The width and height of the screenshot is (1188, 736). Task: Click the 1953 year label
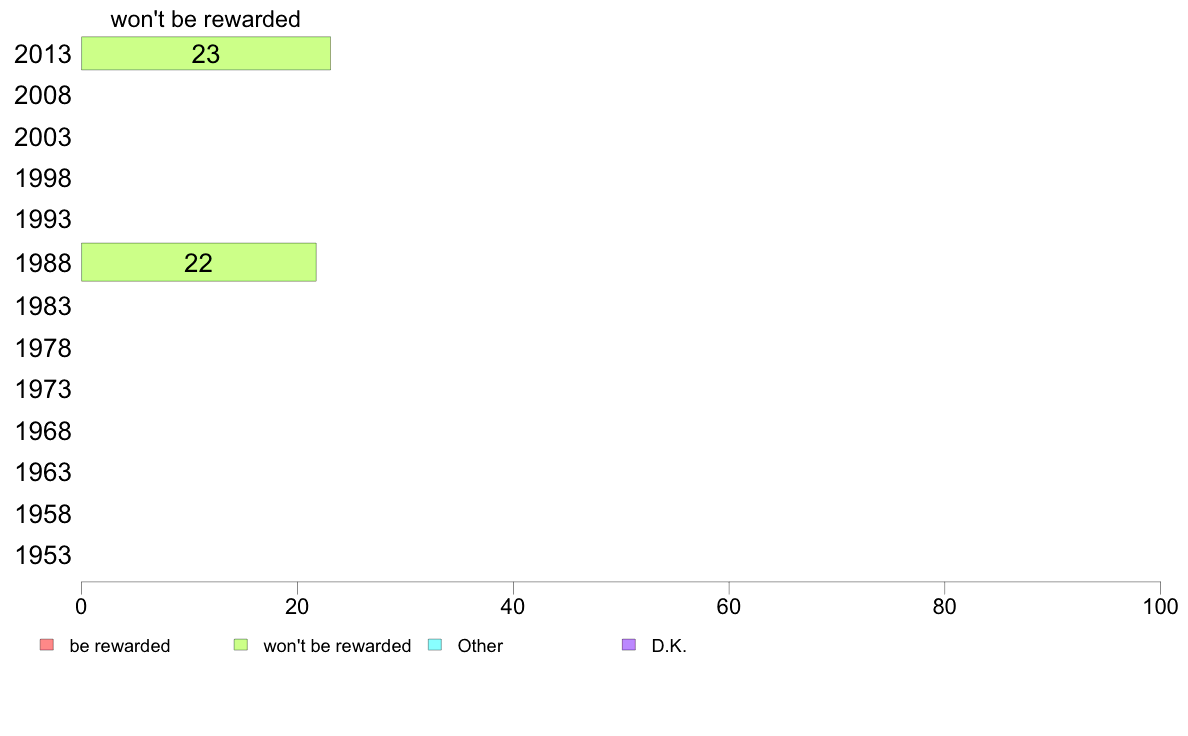pos(42,556)
